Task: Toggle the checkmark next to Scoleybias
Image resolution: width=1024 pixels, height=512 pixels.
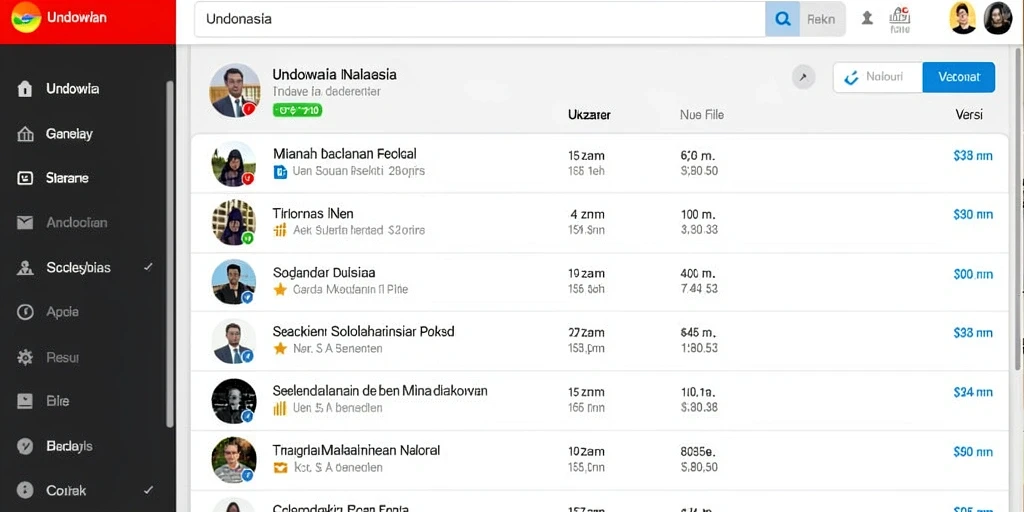Action: click(x=148, y=267)
